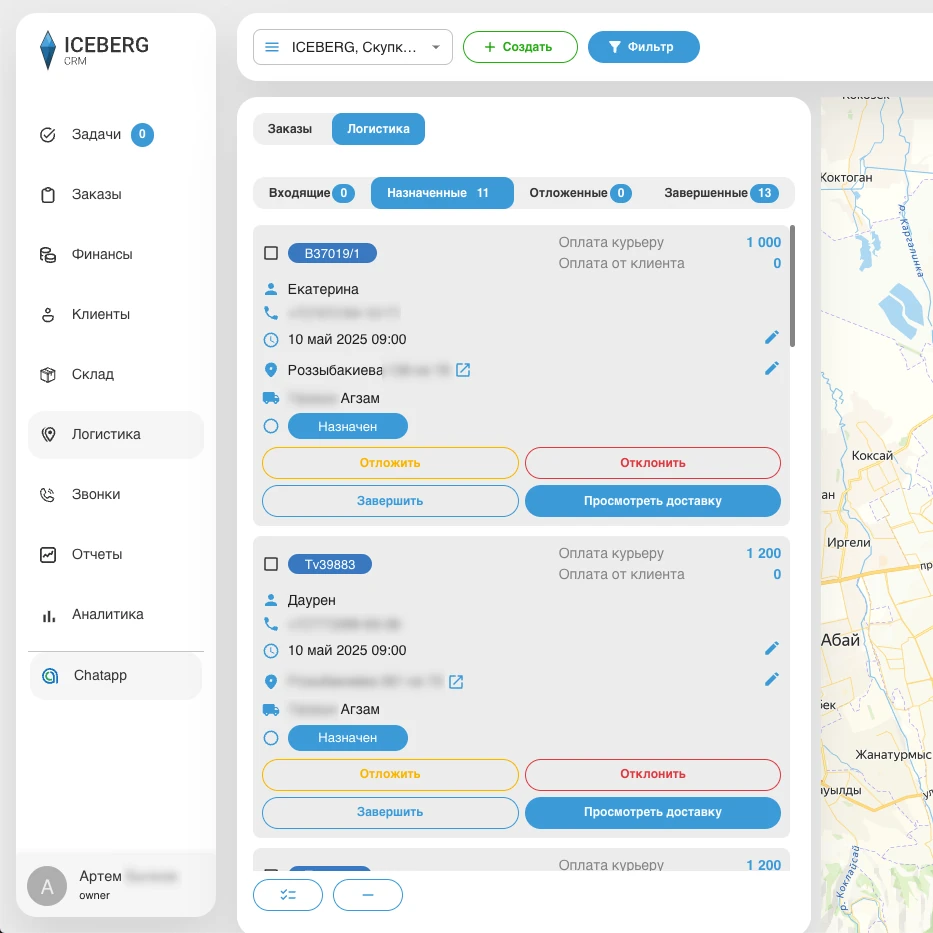Show Входящие deliveries tab

pyautogui.click(x=311, y=193)
